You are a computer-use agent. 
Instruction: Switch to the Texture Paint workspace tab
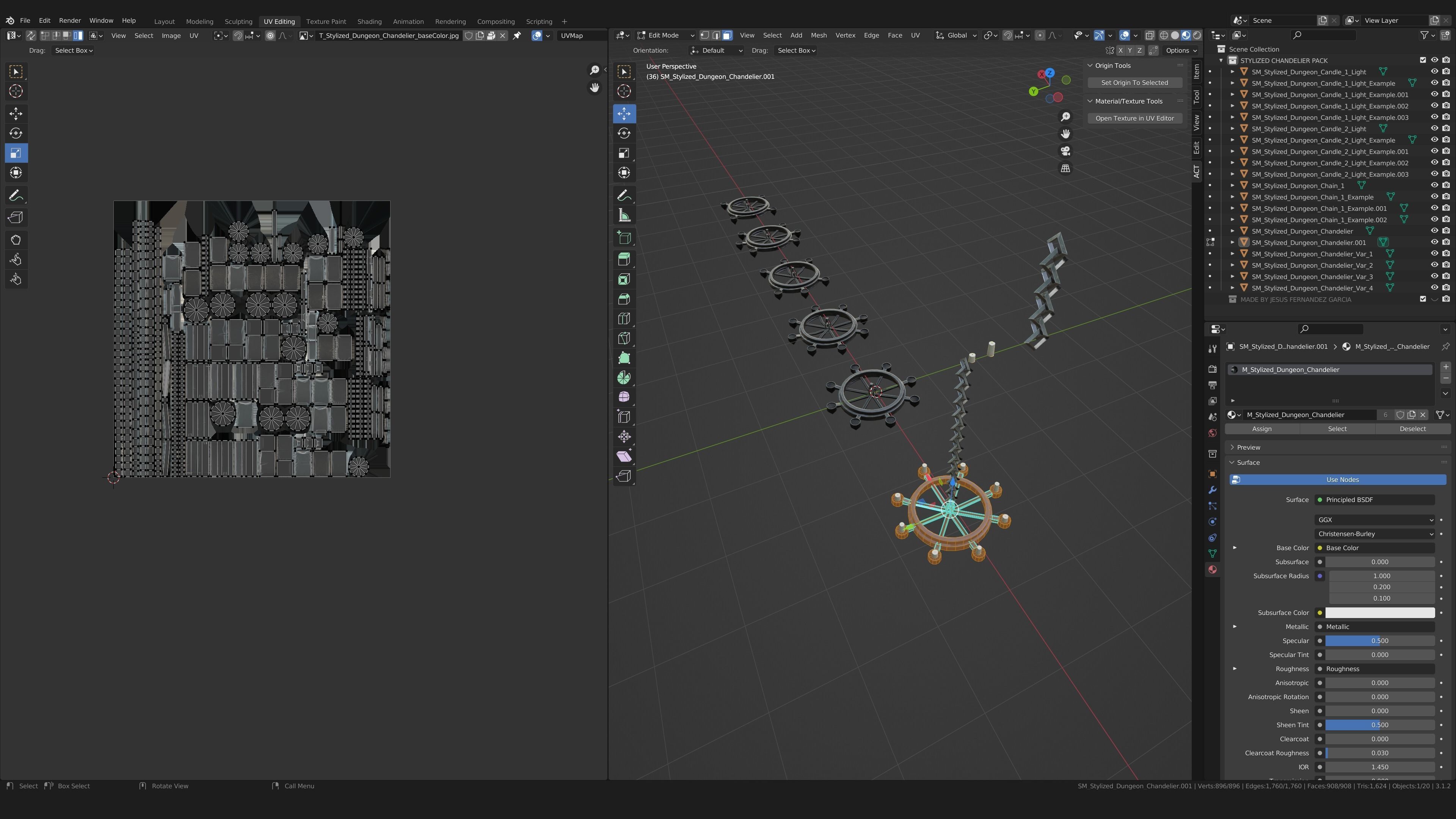click(326, 22)
